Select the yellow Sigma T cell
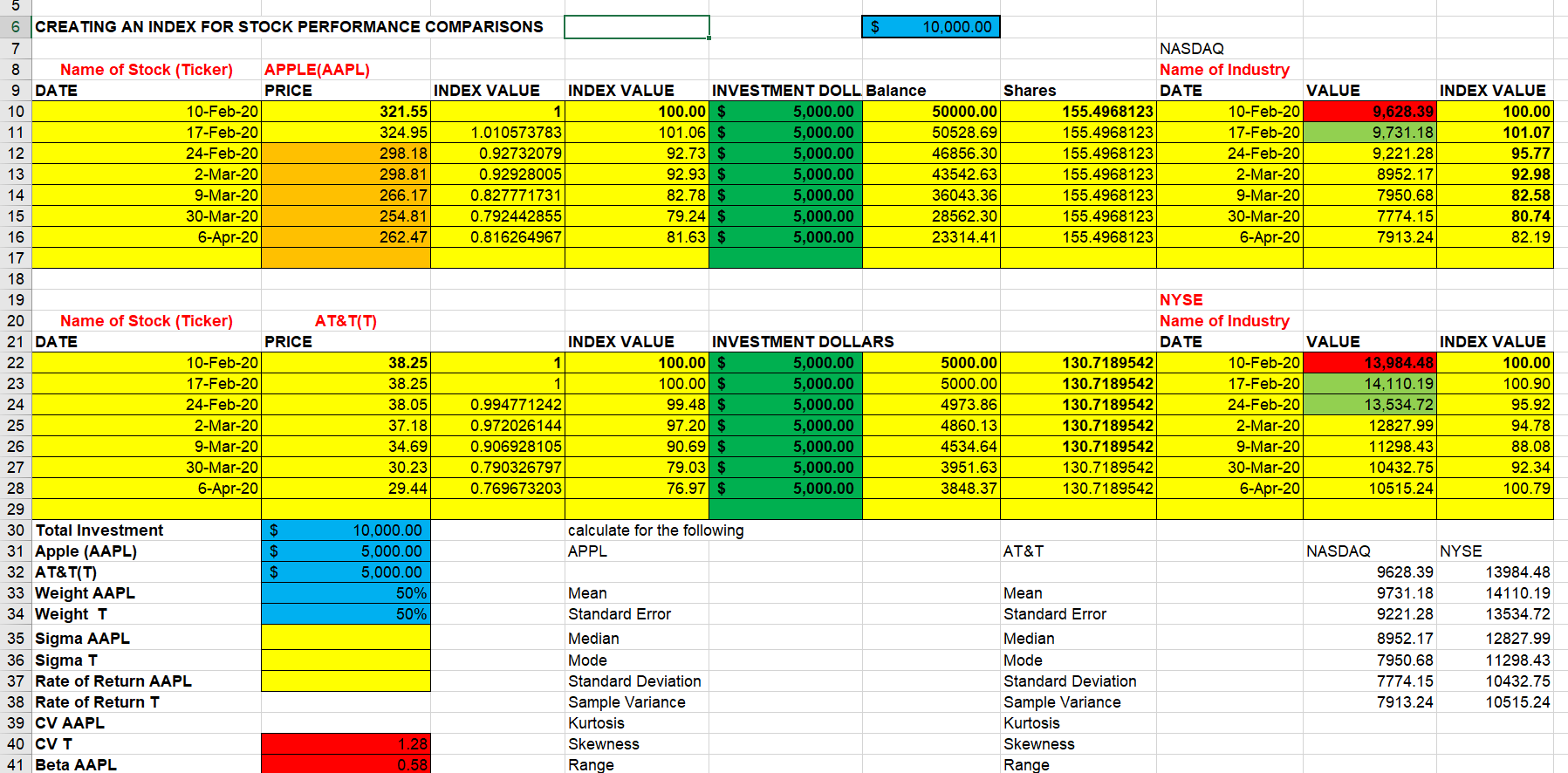1568x773 pixels. point(346,660)
